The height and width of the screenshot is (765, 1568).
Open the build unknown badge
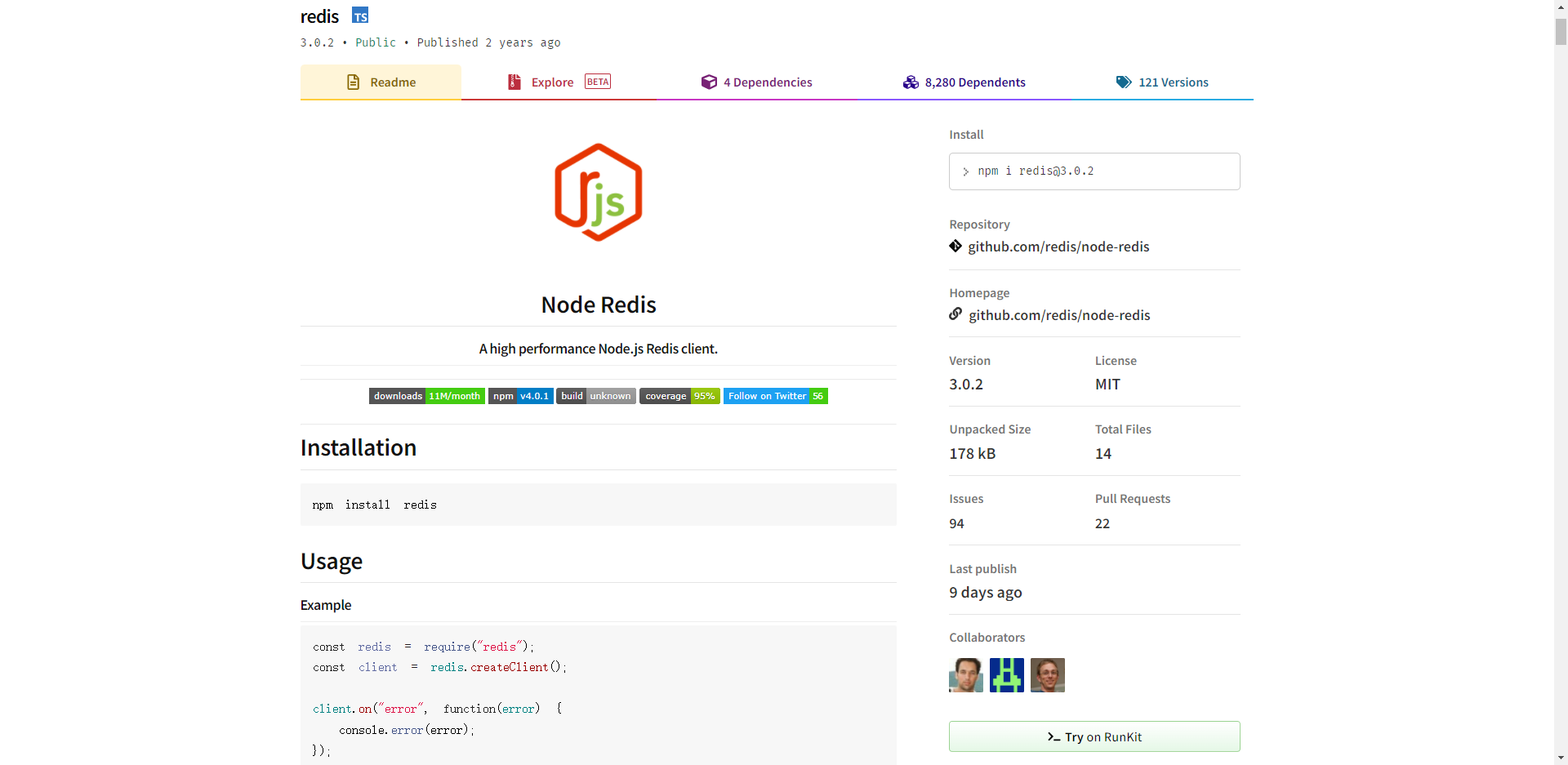tap(596, 396)
